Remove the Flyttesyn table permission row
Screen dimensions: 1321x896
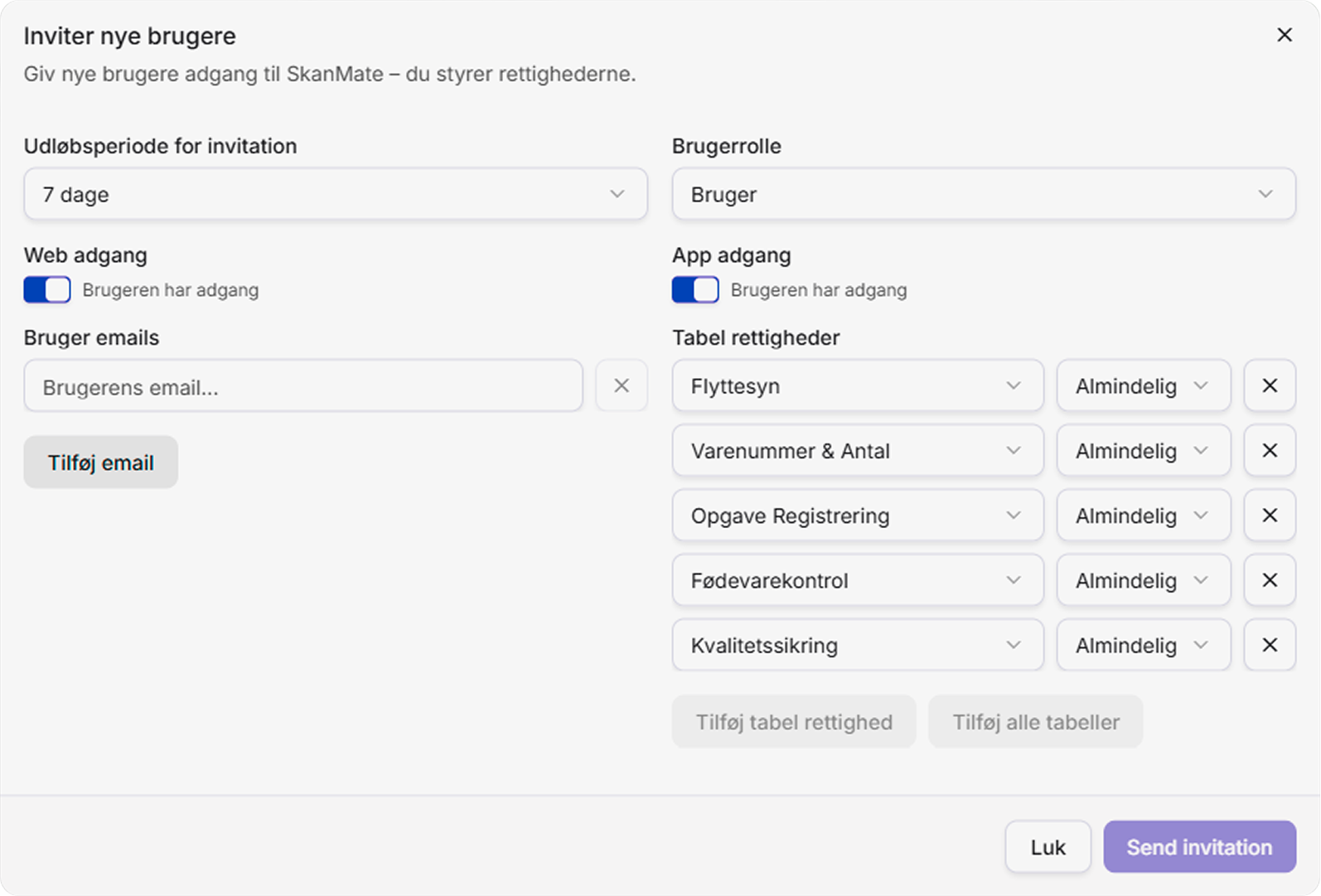pyautogui.click(x=1269, y=385)
